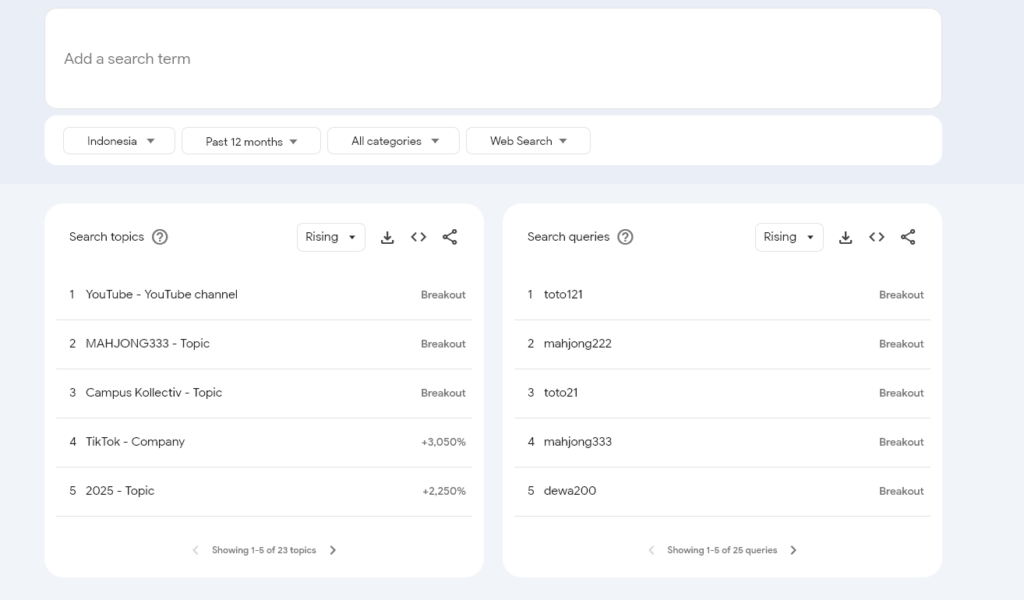The image size is (1024, 600).
Task: Open help icon beside Search topics
Action: [x=160, y=237]
